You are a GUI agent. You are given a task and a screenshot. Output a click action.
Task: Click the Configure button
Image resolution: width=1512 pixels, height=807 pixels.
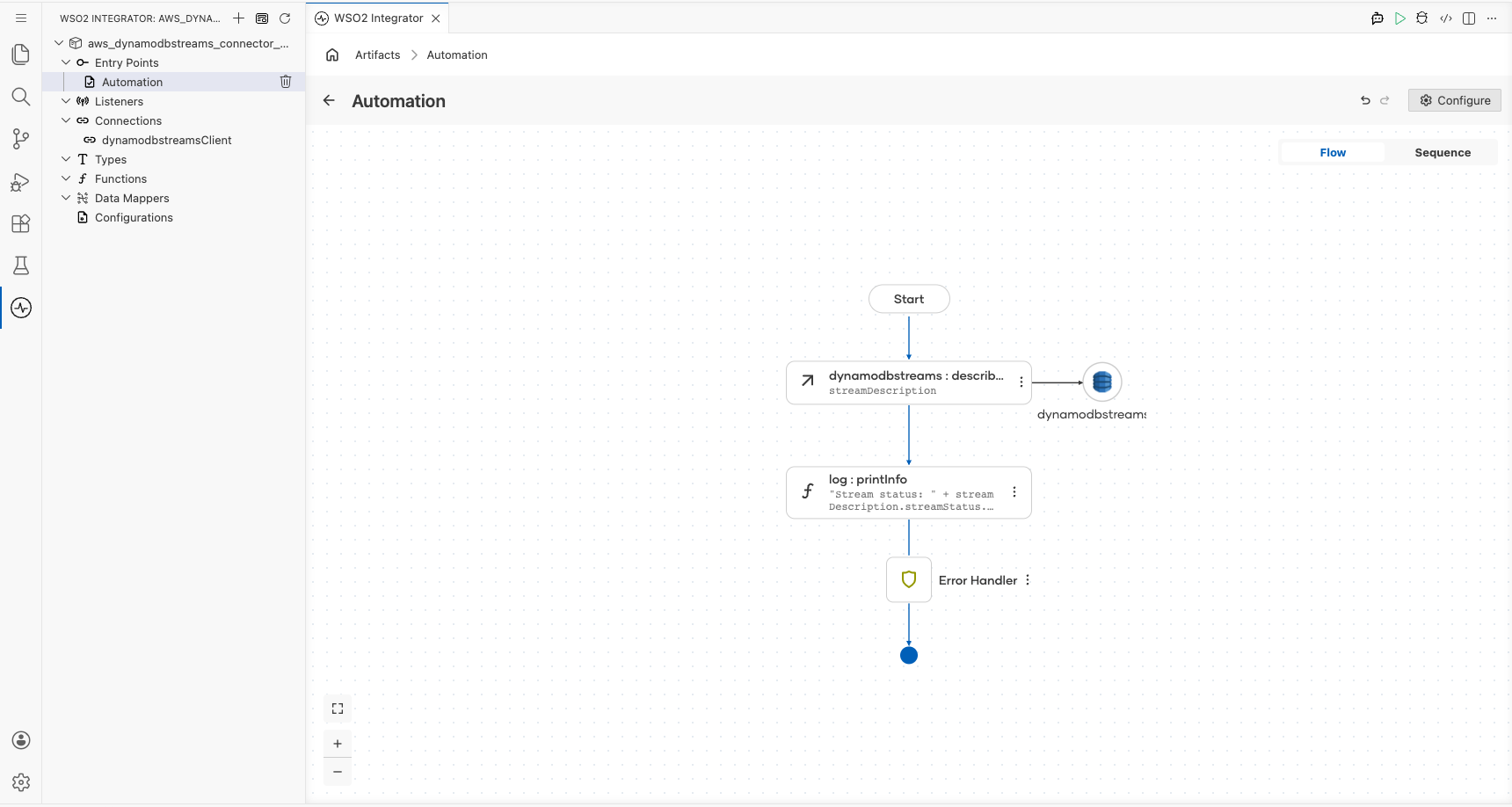click(x=1455, y=100)
